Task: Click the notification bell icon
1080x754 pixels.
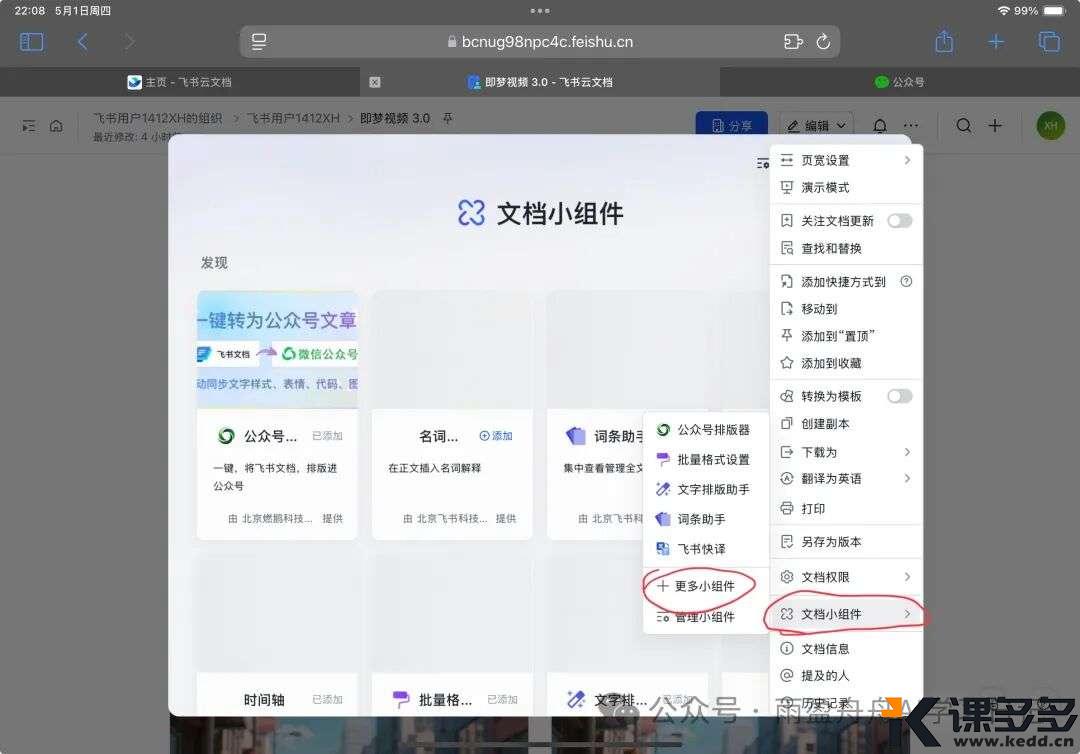Action: (880, 126)
